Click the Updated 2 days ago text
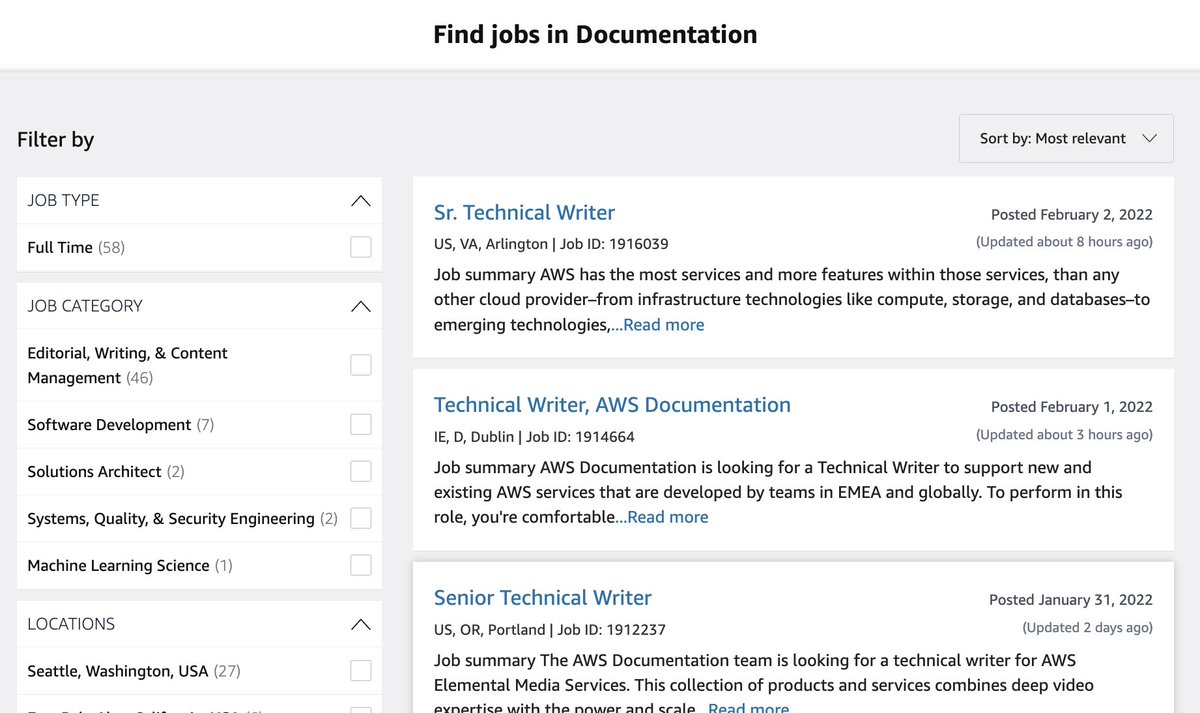 coord(1087,628)
